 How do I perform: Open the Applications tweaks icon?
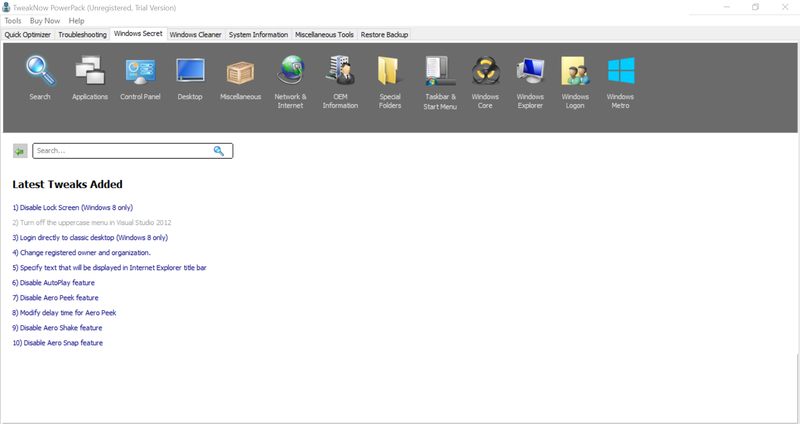coord(90,70)
